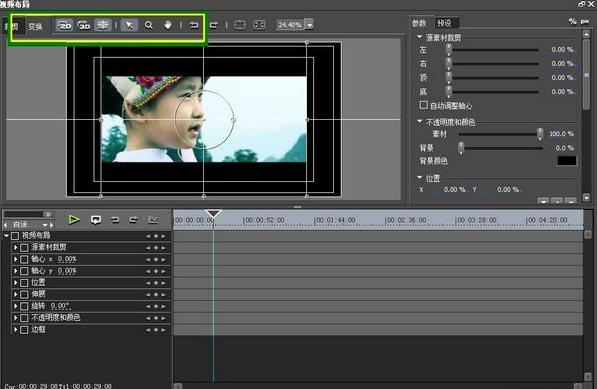597x389 pixels.
Task: Click parameter panel scroll-up arrow
Action: (x=586, y=34)
